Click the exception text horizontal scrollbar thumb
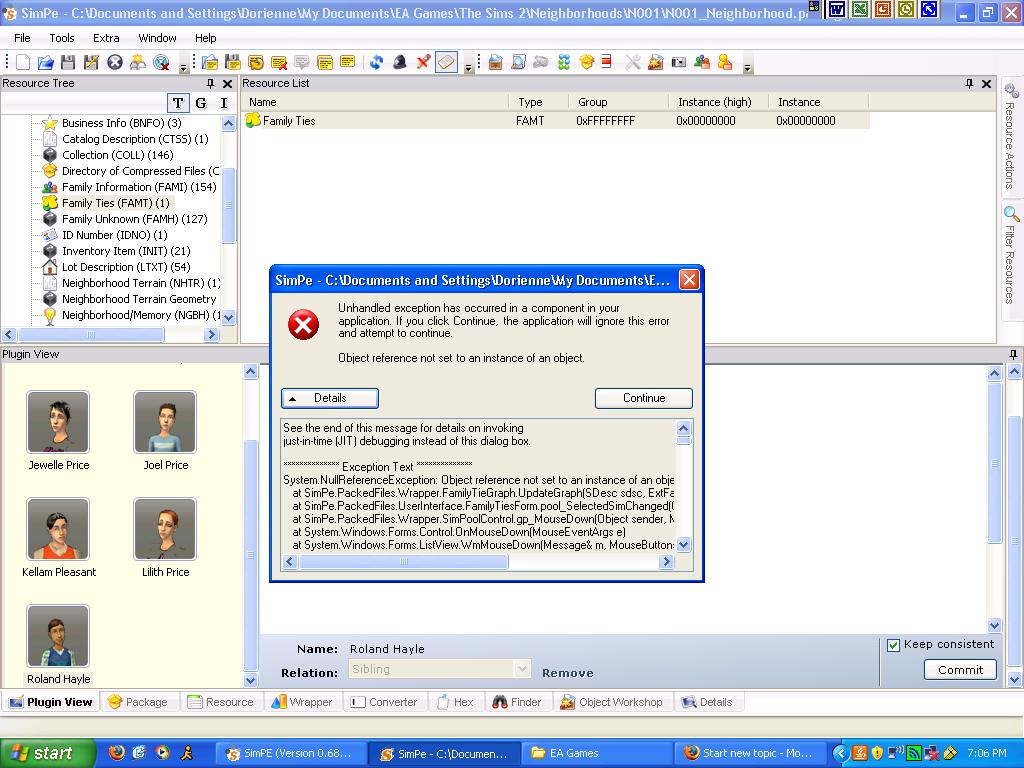 pos(404,562)
